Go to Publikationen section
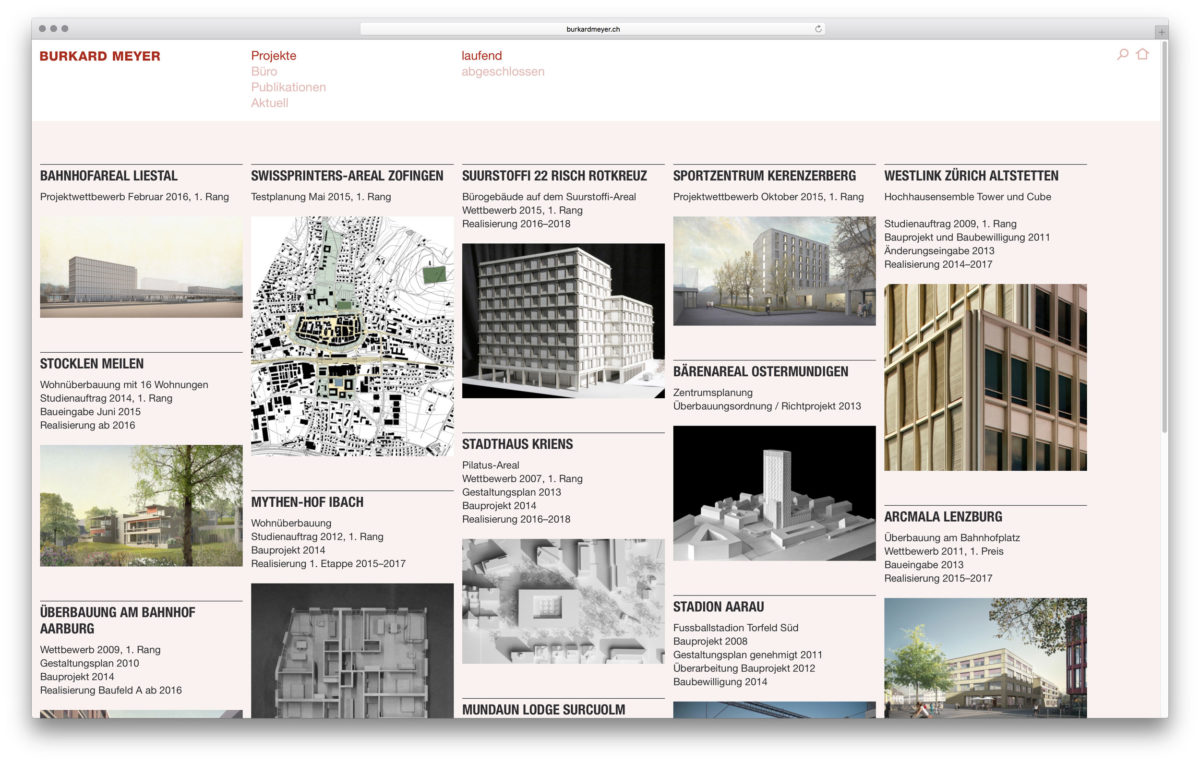 [288, 87]
